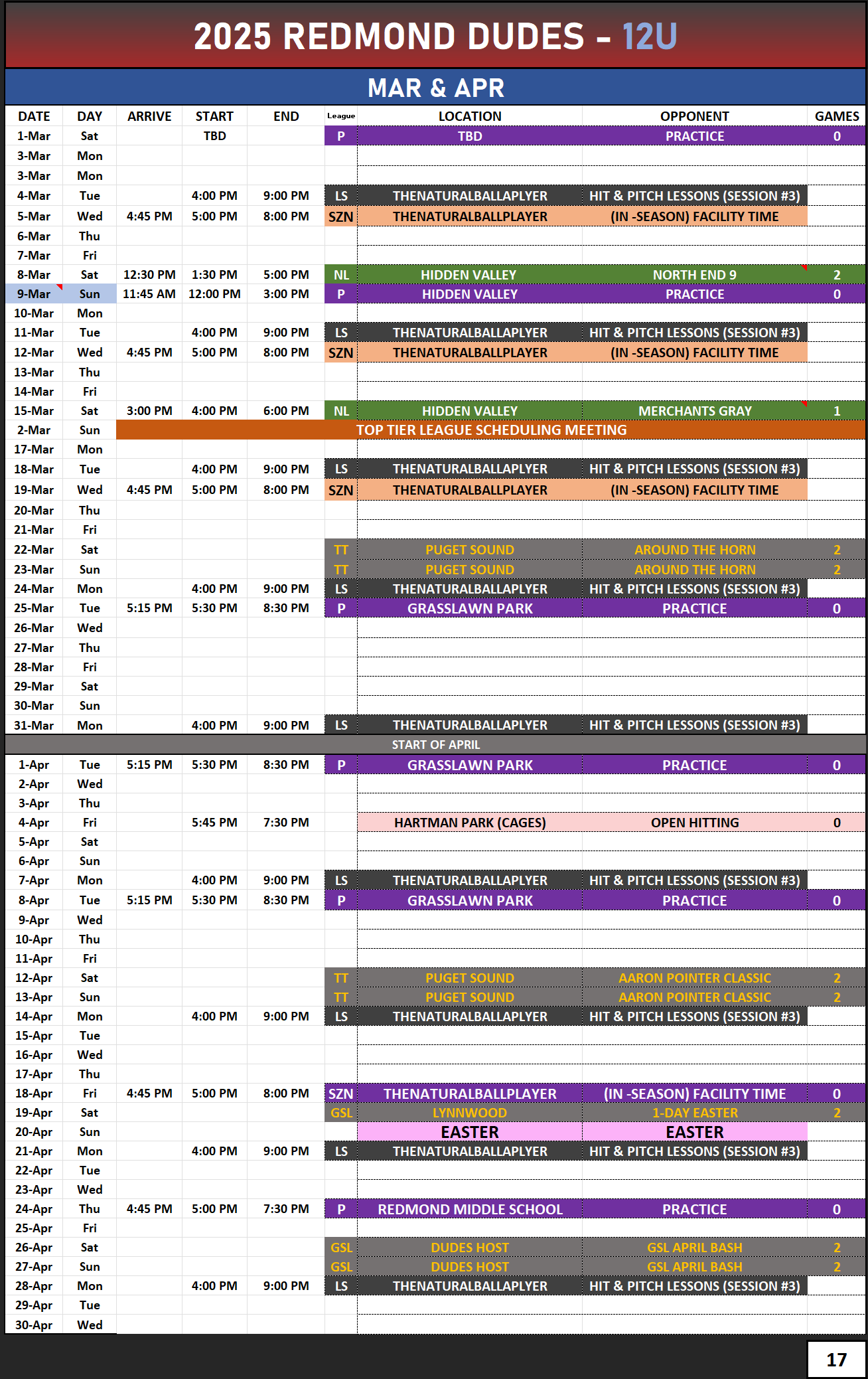Viewport: 868px width, 1379px height.
Task: Select the 2025 REDMOND DUDES title banner
Action: [x=435, y=37]
